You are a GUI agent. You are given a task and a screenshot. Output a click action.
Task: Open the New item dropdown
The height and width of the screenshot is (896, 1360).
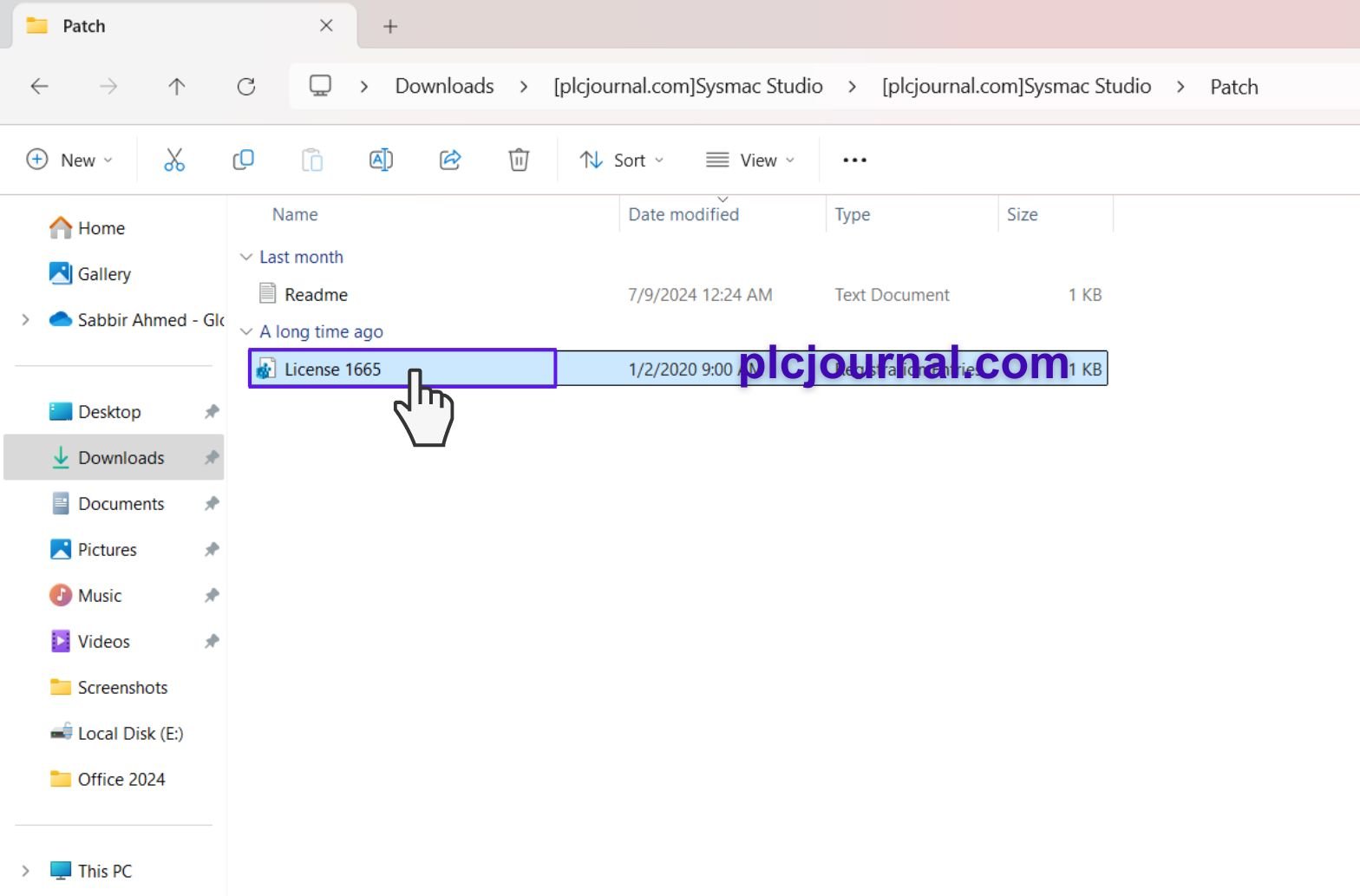[69, 160]
